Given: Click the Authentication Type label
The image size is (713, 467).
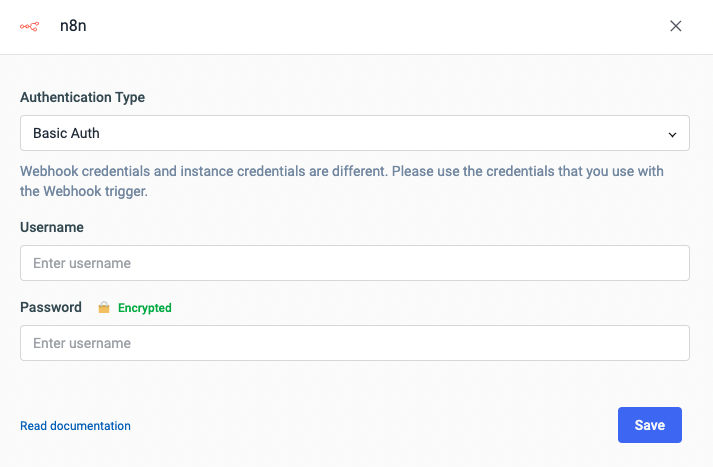Looking at the screenshot, I should click(x=82, y=98).
